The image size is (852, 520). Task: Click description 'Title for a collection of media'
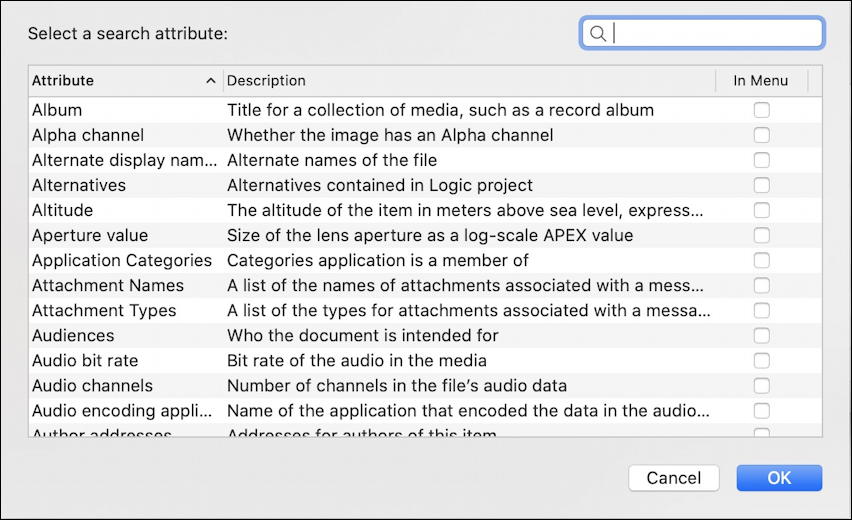tap(441, 110)
